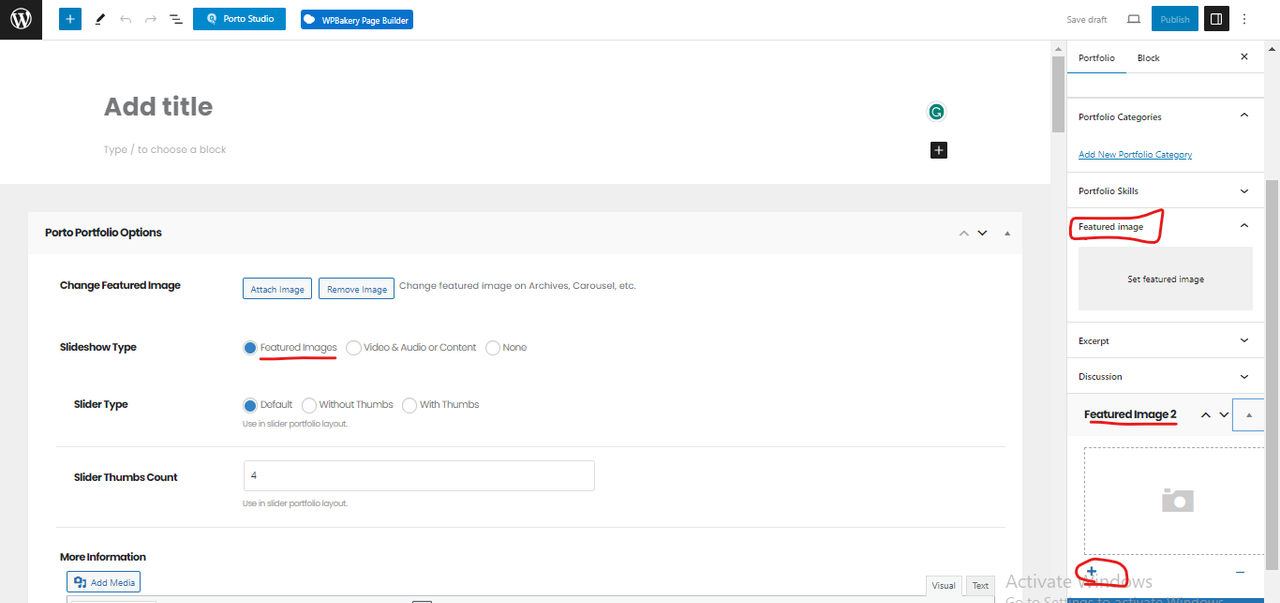Image resolution: width=1280 pixels, height=603 pixels.
Task: Move Porto Portfolio Options panel up
Action: pos(964,233)
